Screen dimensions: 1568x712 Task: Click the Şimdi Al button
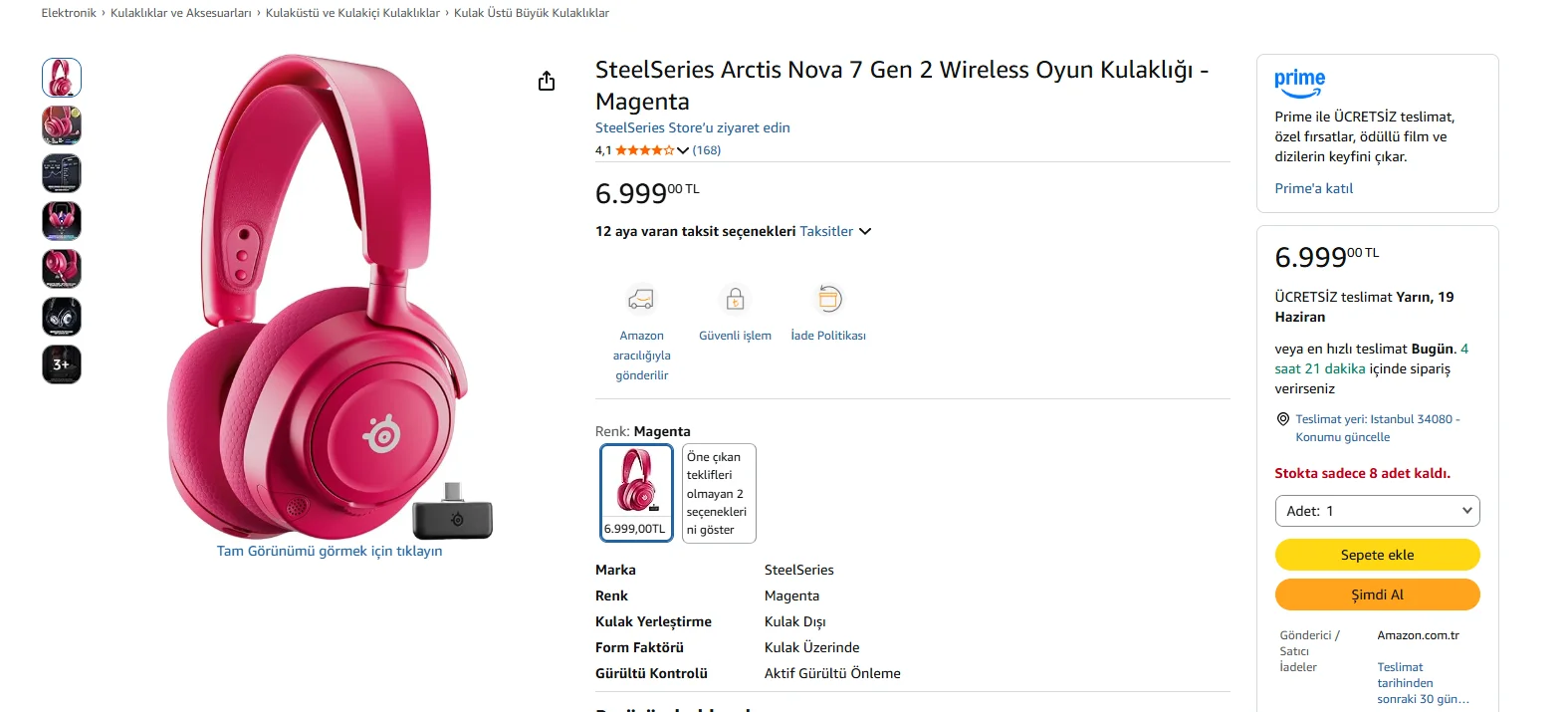tap(1377, 594)
